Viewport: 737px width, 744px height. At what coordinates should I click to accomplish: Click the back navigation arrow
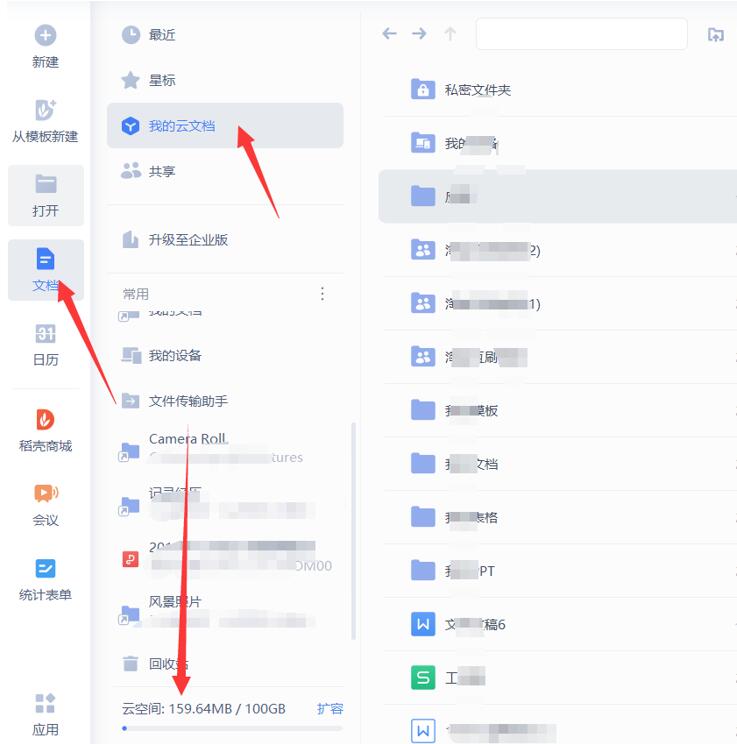coord(389,34)
